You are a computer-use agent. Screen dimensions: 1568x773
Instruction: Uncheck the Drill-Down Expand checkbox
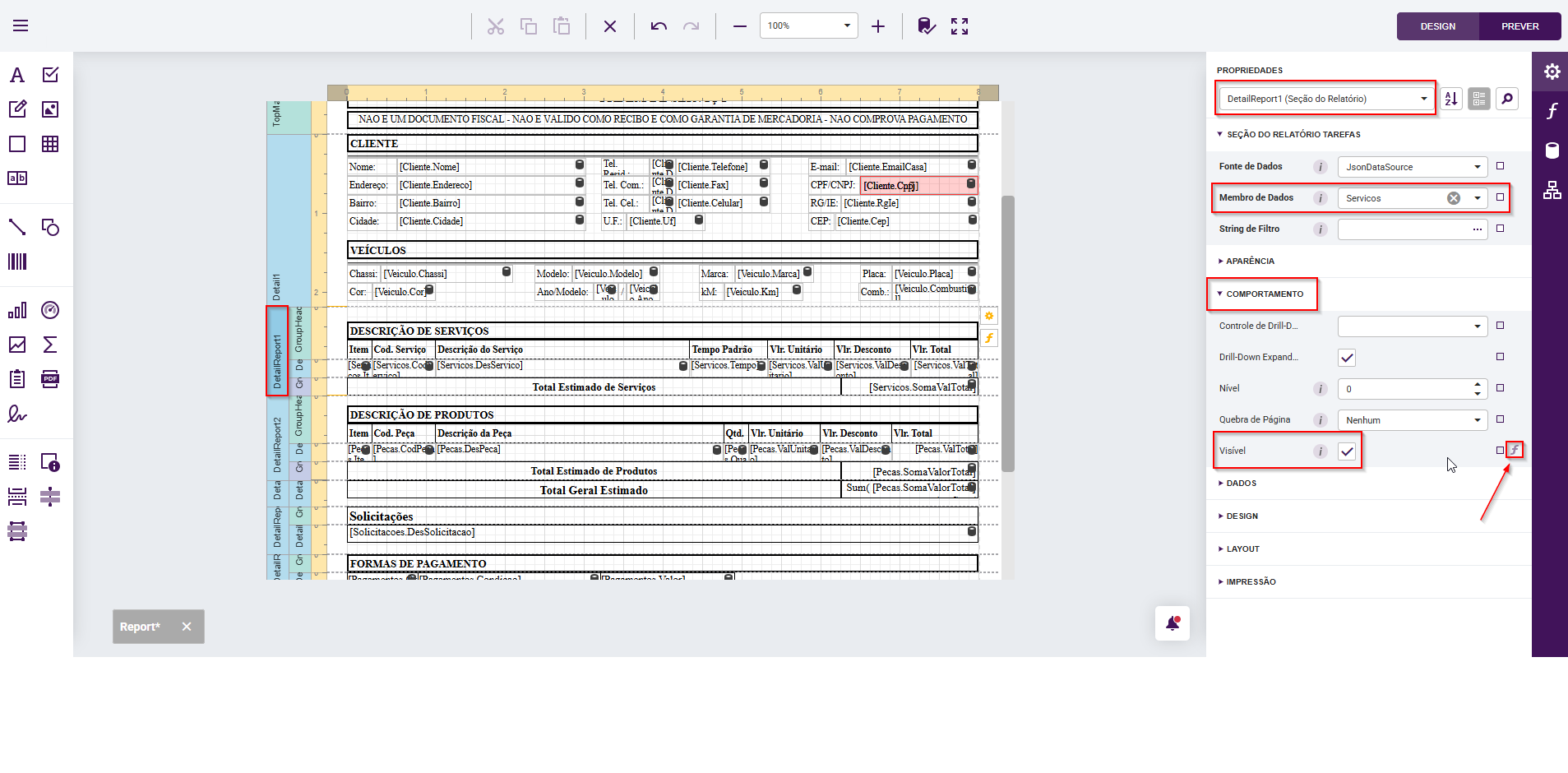pyautogui.click(x=1347, y=358)
